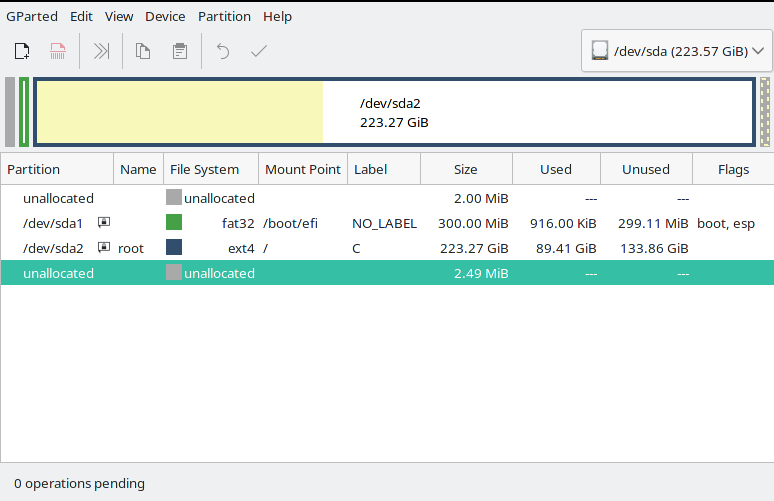Click the New partition toolbar icon
Viewport: 774px width, 501px height.
click(x=22, y=51)
